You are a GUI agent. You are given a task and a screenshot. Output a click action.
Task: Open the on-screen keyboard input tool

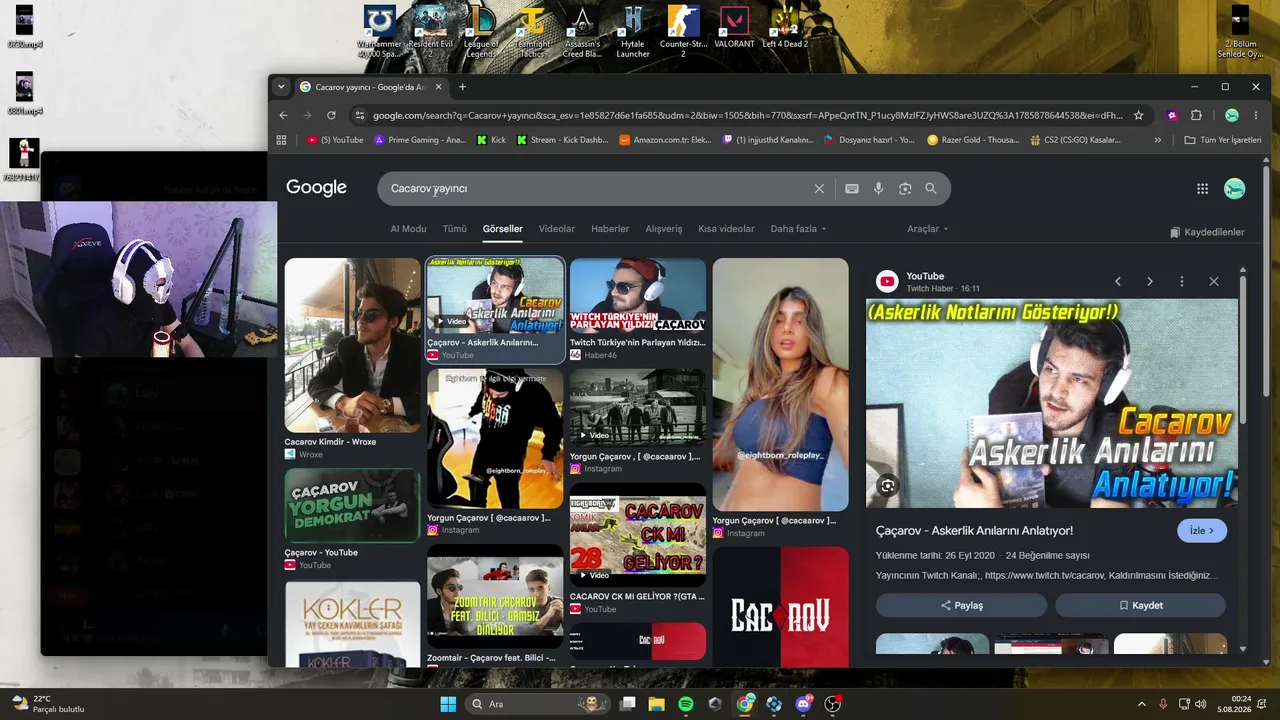point(852,188)
